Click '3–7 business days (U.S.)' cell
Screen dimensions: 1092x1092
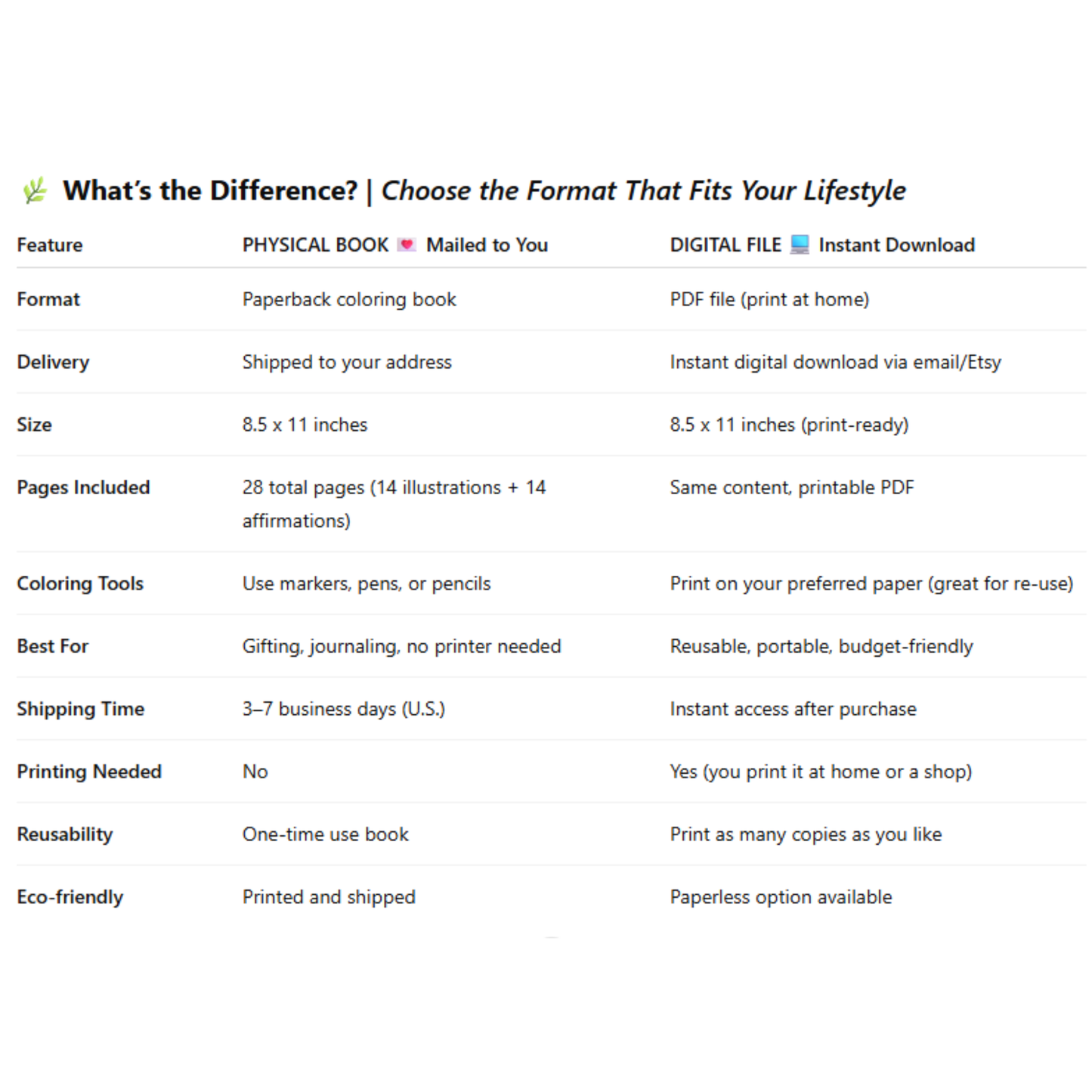[x=344, y=709]
